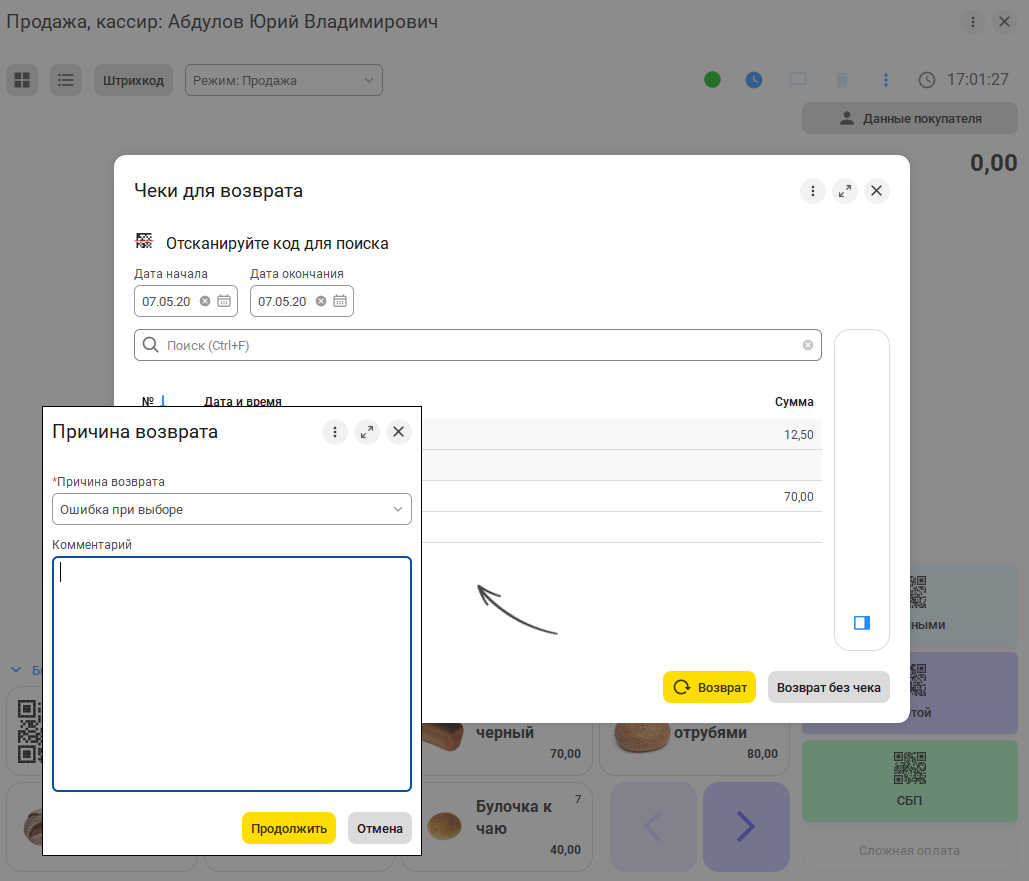Close the Продажа sale window
Viewport: 1029px width, 881px height.
tap(1004, 22)
